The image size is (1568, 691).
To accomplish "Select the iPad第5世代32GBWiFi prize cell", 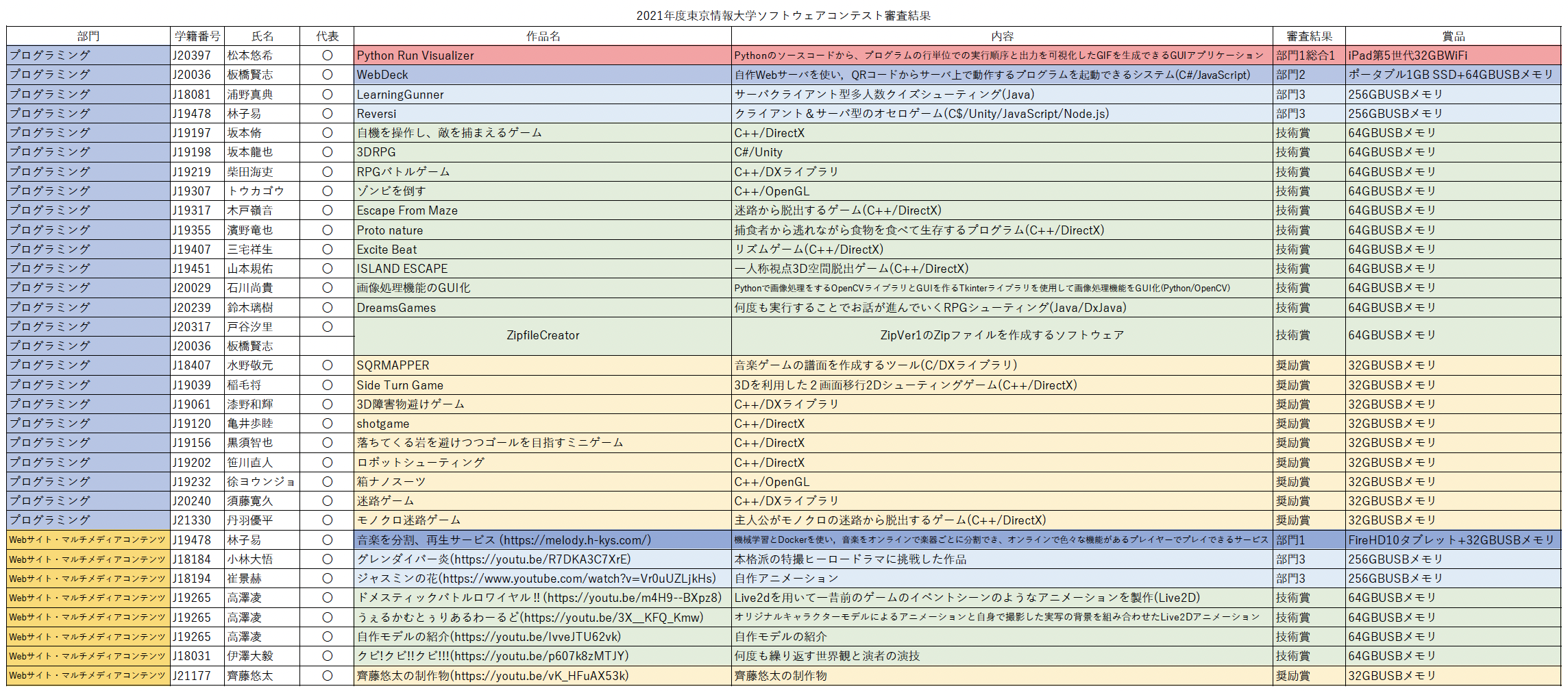I will click(x=1453, y=56).
